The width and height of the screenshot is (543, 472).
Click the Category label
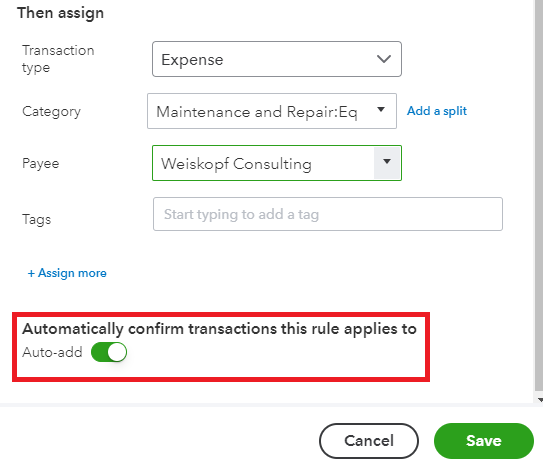51,112
